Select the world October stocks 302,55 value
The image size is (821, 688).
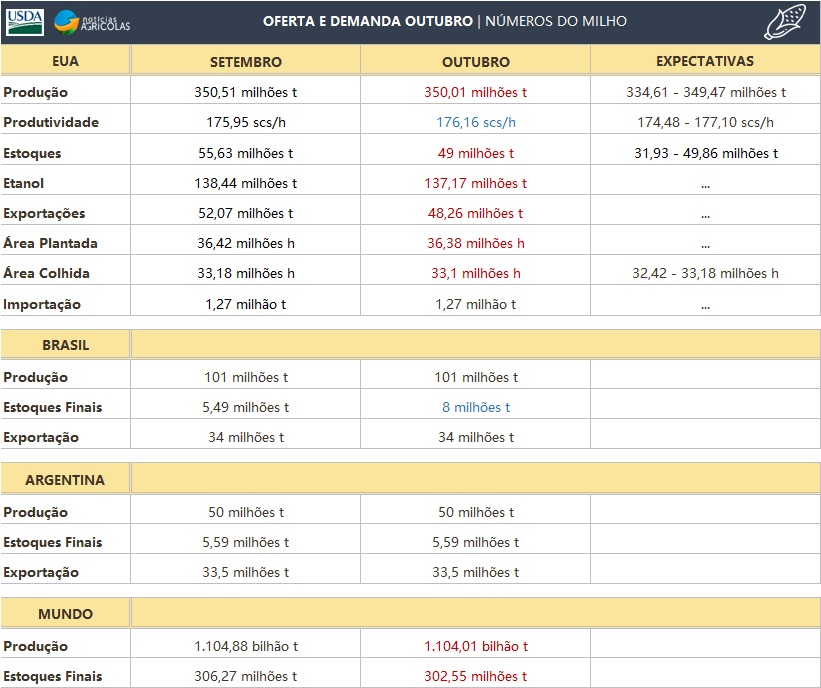475,676
